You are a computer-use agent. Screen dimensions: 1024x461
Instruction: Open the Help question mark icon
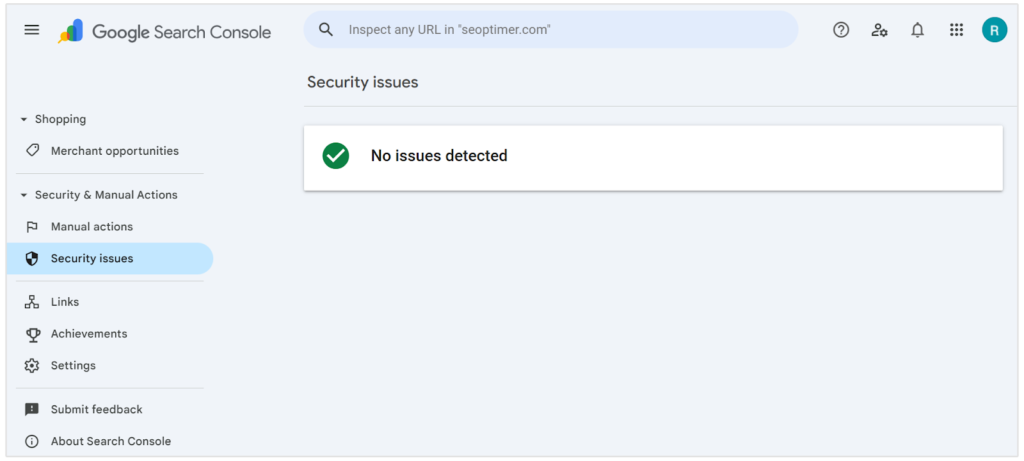coord(841,30)
